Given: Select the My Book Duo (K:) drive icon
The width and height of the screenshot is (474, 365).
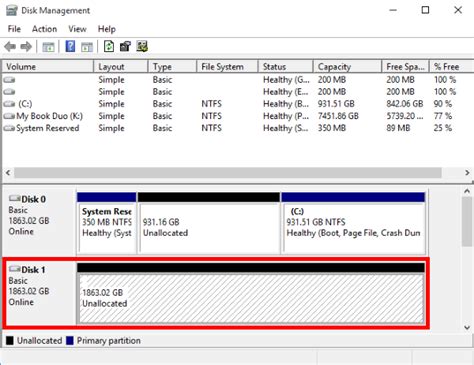Looking at the screenshot, I should [9, 116].
